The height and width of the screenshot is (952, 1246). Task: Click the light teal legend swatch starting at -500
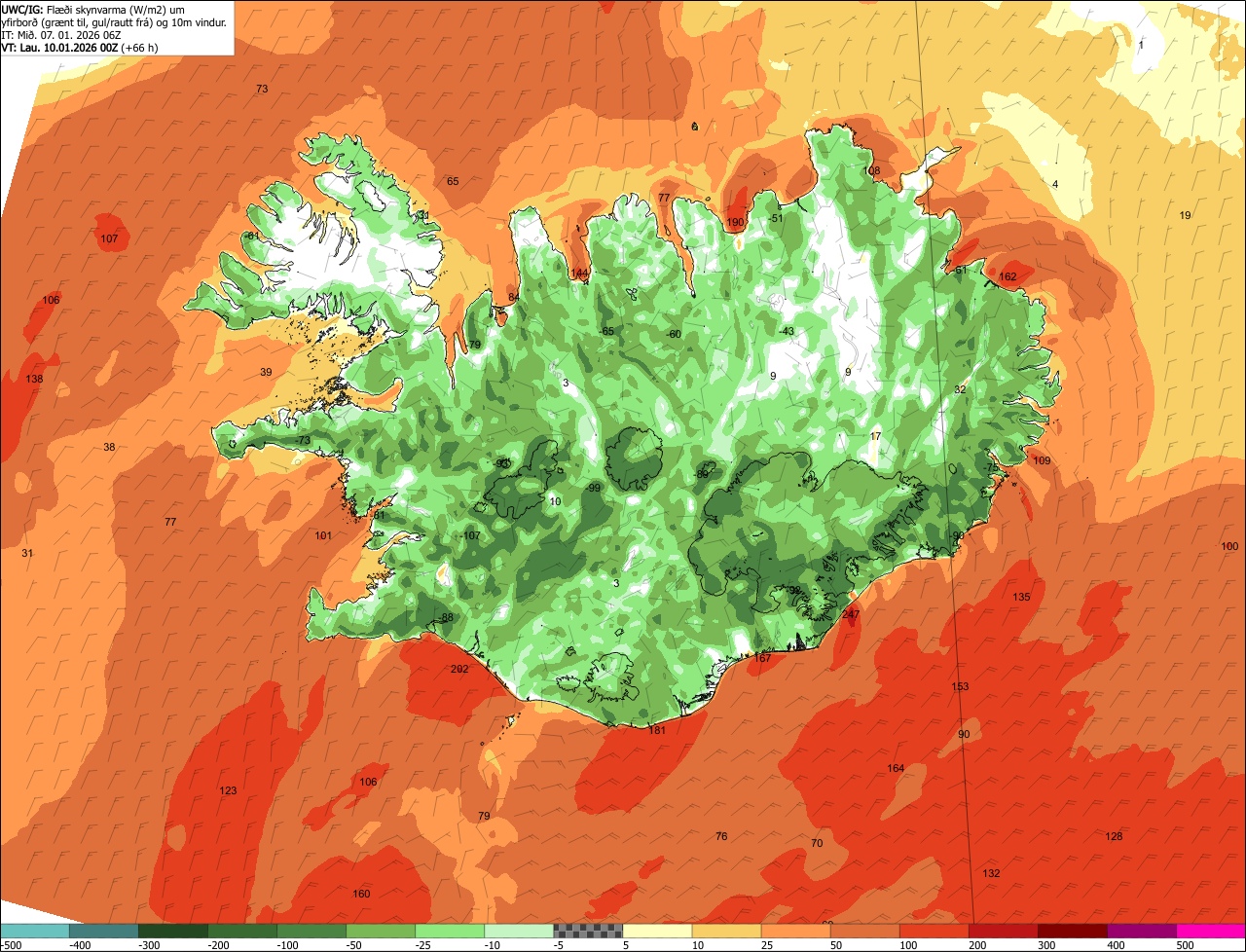(x=35, y=931)
